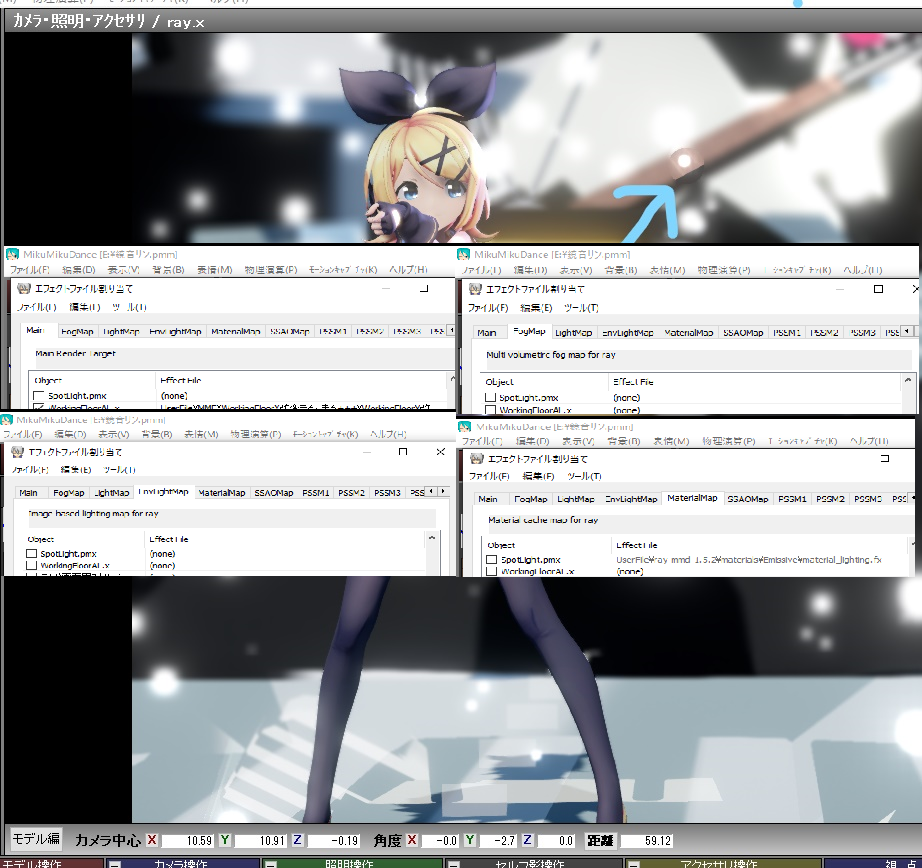The image size is (922, 868).
Task: Collapse the セルフ影操作 panel with its minus button
Action: [454, 863]
